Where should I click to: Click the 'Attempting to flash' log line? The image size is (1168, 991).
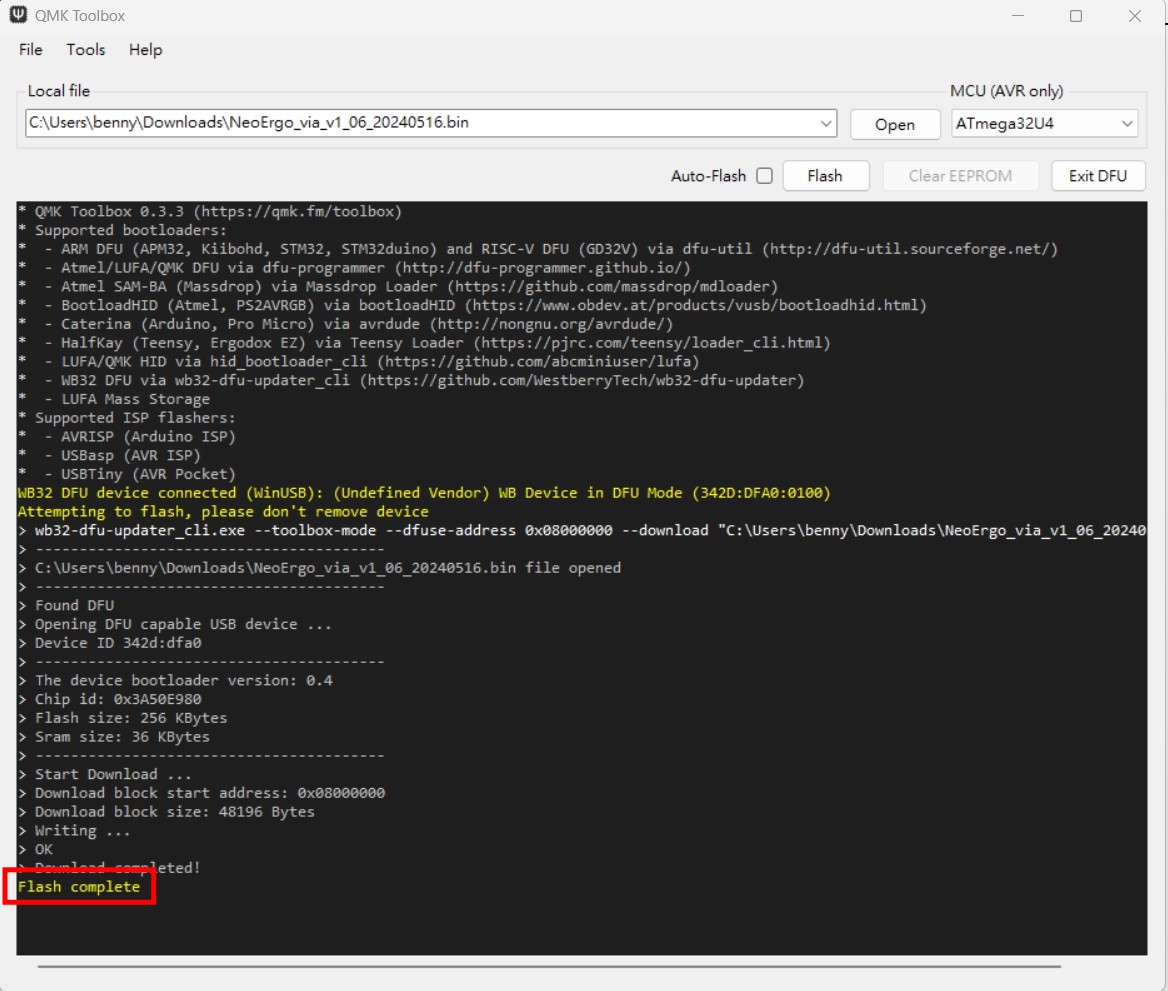(x=223, y=512)
